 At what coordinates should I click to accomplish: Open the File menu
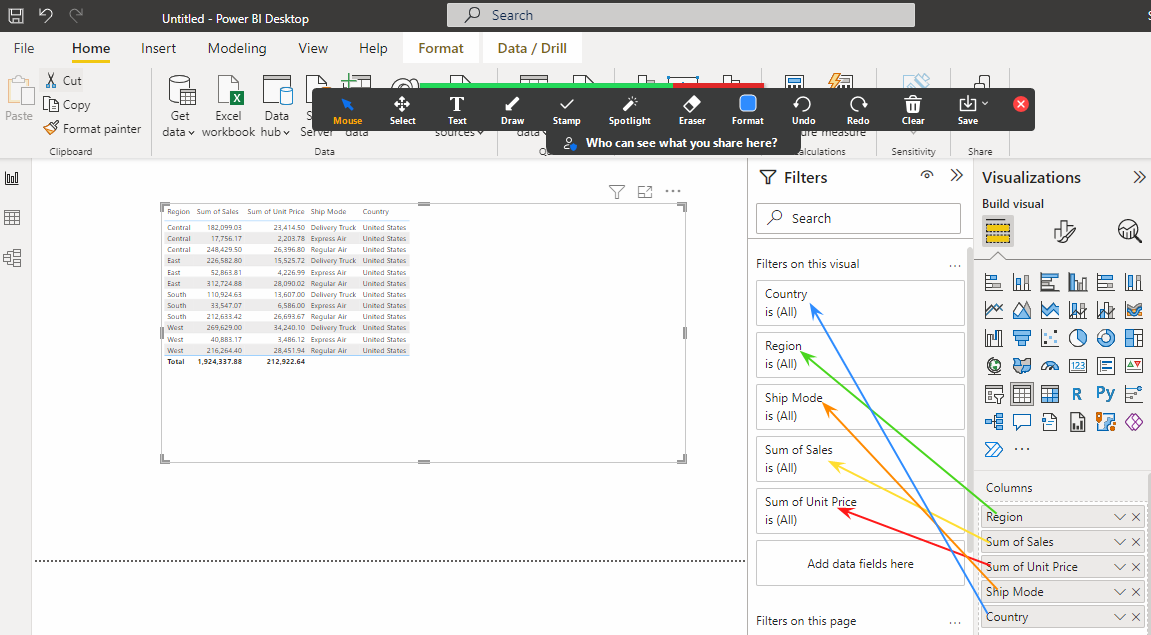point(23,48)
